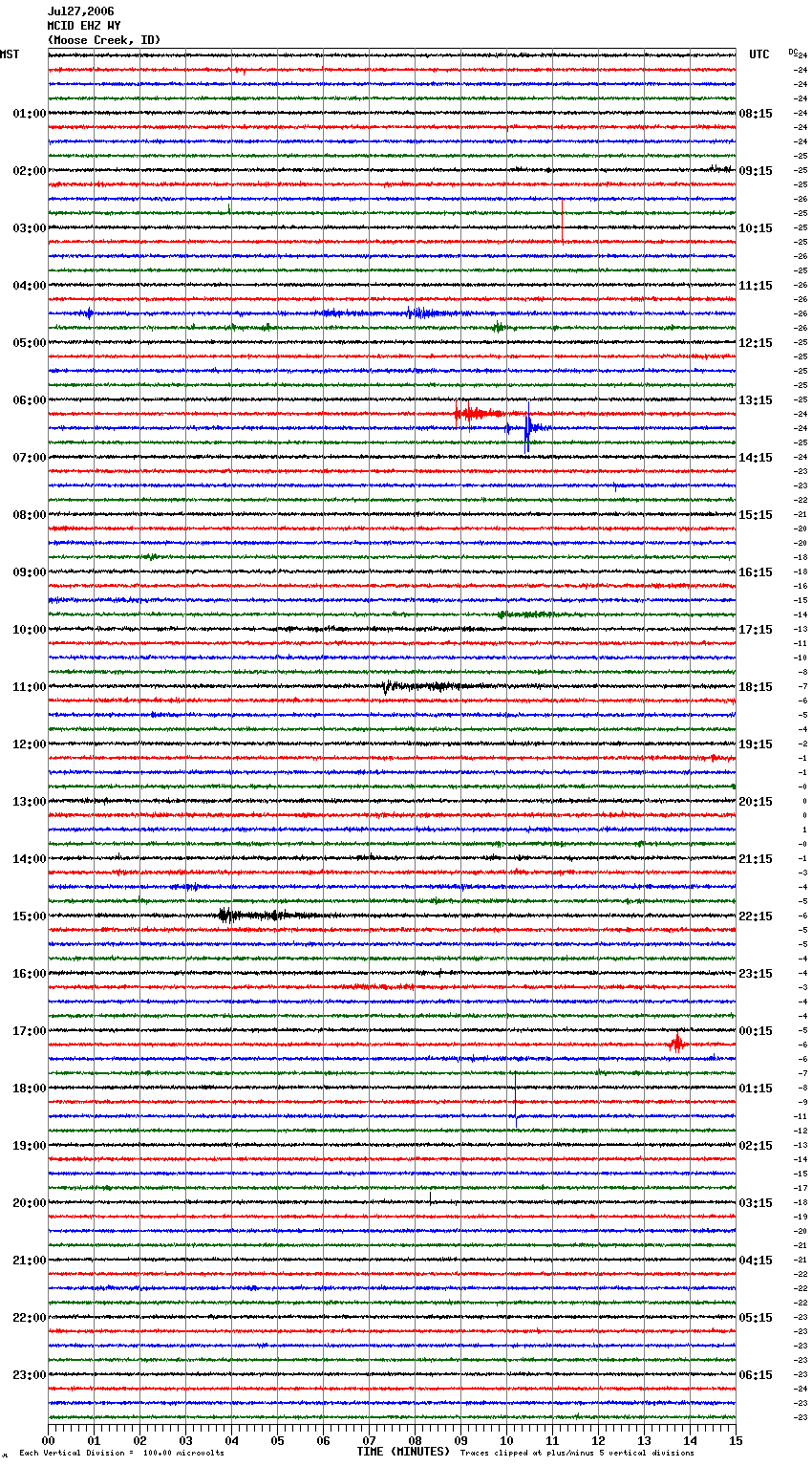Click the (Moose Creek, ID) location label
Viewport: 812px width, 1466px height.
(104, 40)
